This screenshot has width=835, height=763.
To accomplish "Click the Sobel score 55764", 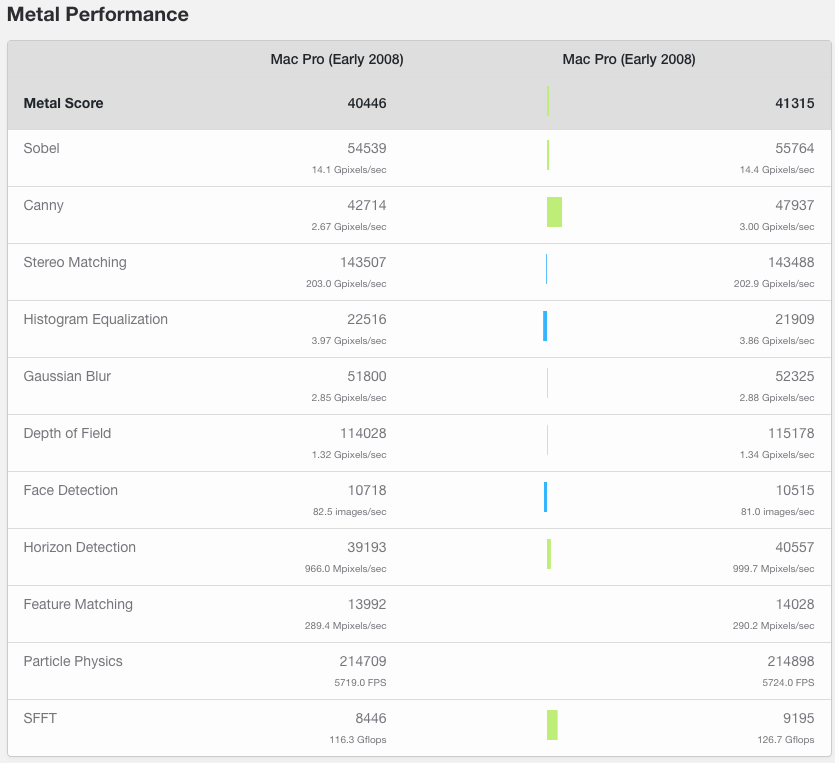I will point(795,148).
